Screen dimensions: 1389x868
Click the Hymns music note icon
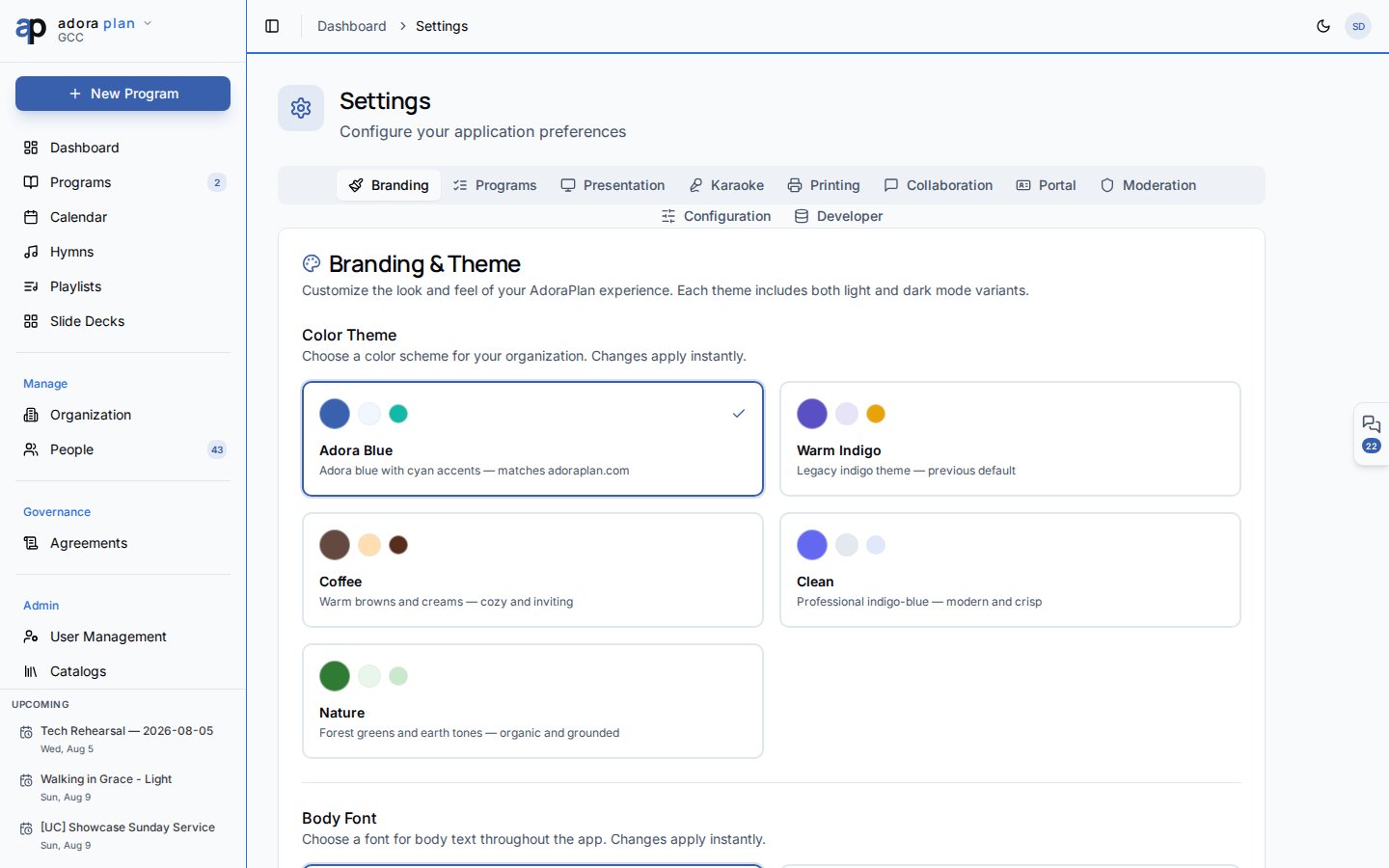pyautogui.click(x=31, y=252)
